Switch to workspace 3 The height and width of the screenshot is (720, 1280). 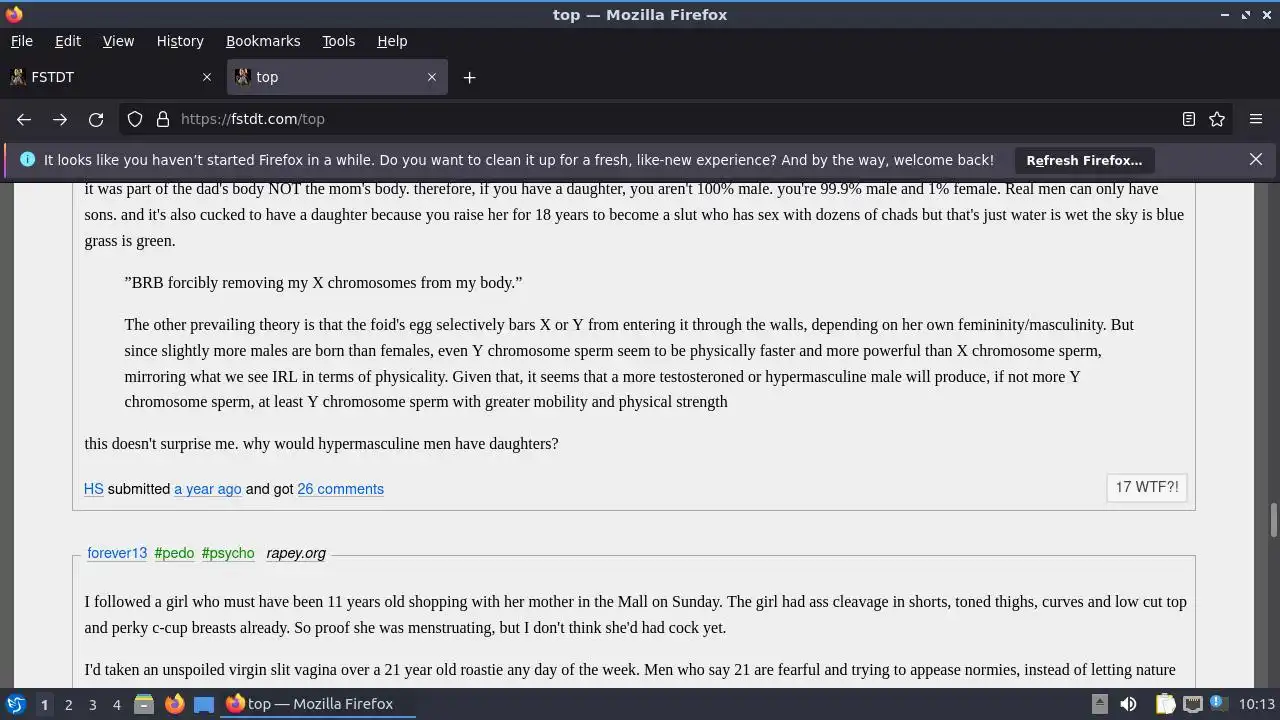tap(92, 704)
